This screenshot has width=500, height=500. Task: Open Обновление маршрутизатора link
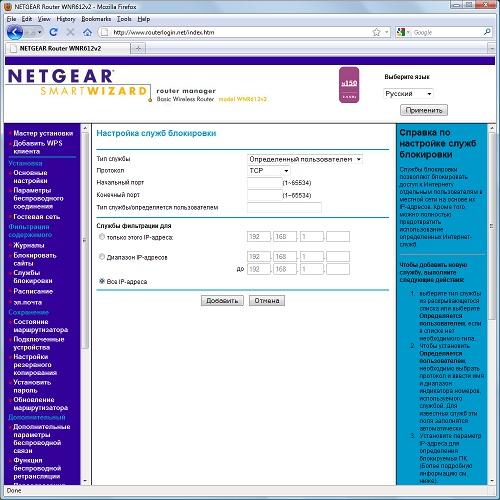[41, 404]
